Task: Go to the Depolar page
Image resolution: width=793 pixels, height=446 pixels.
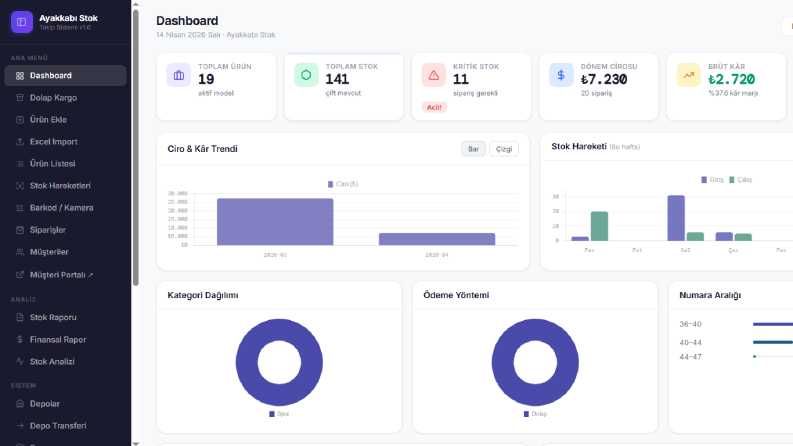Action: (x=65, y=404)
